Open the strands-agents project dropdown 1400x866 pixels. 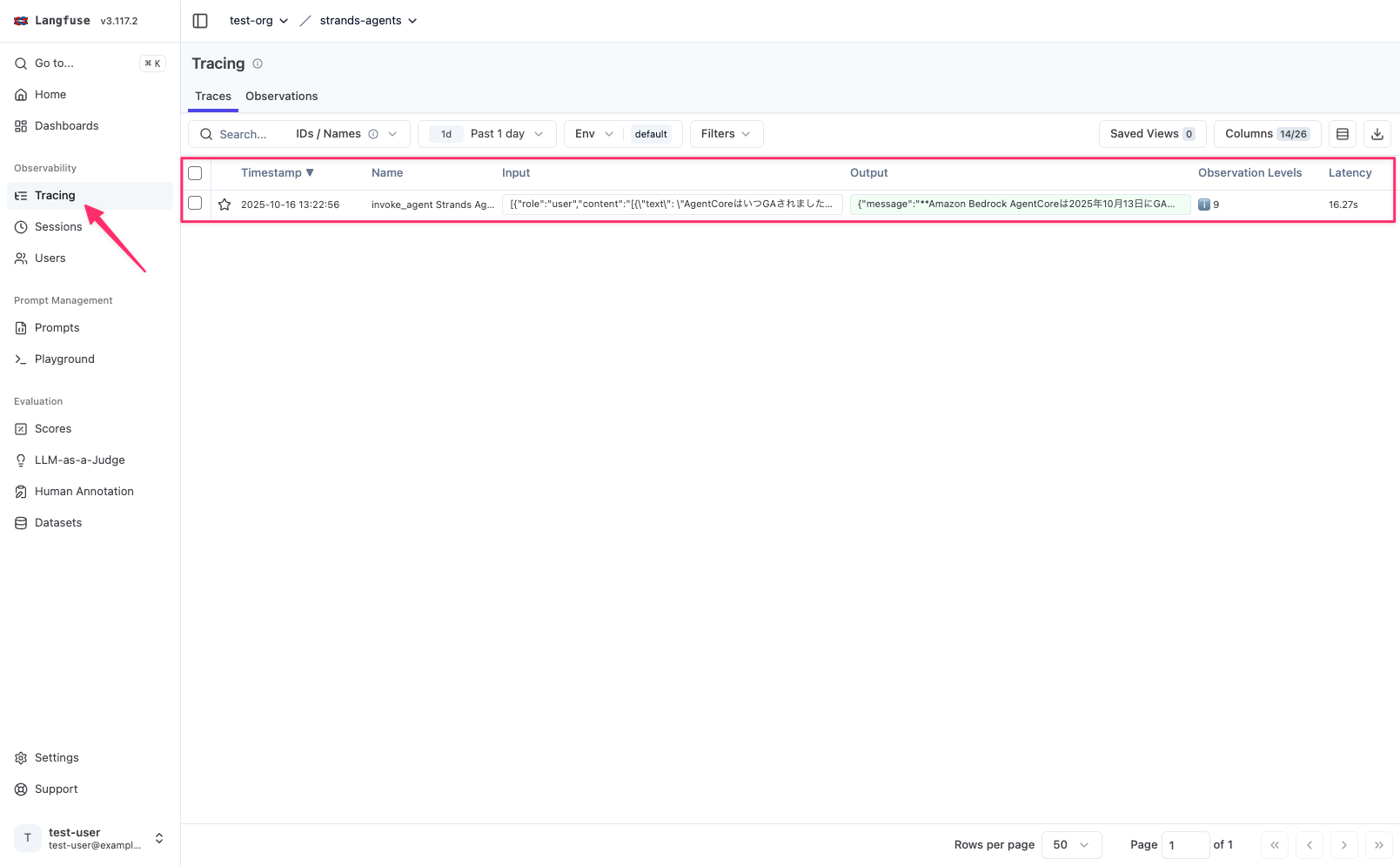pos(368,21)
